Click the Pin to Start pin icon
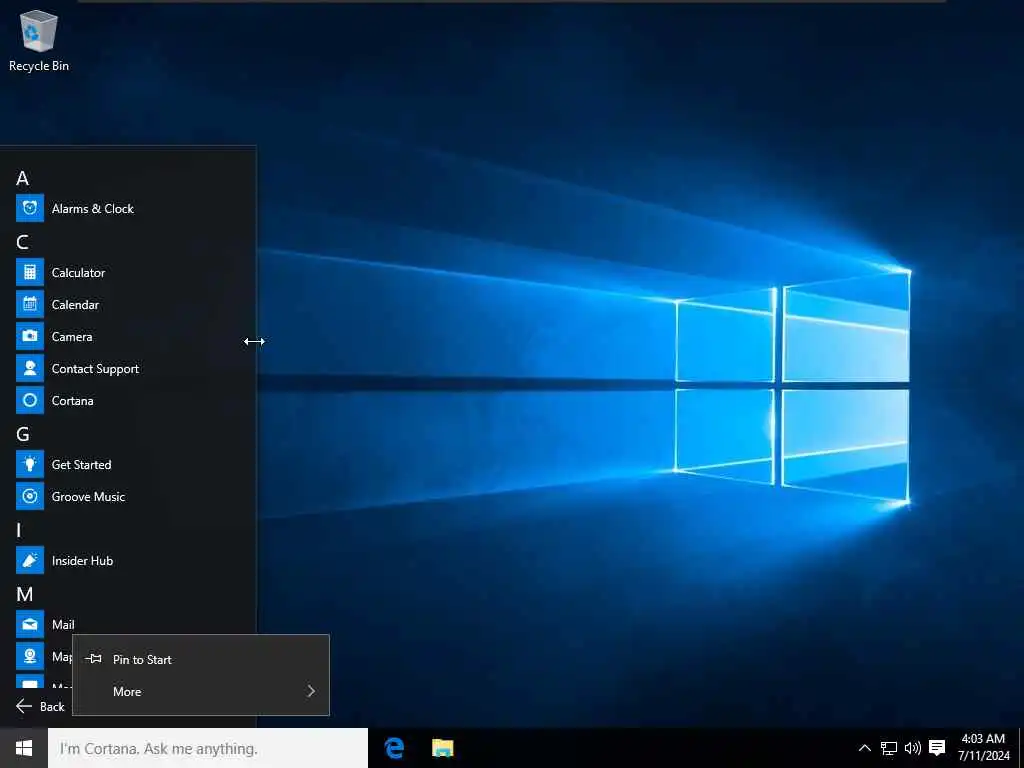This screenshot has height=768, width=1024. [93, 658]
